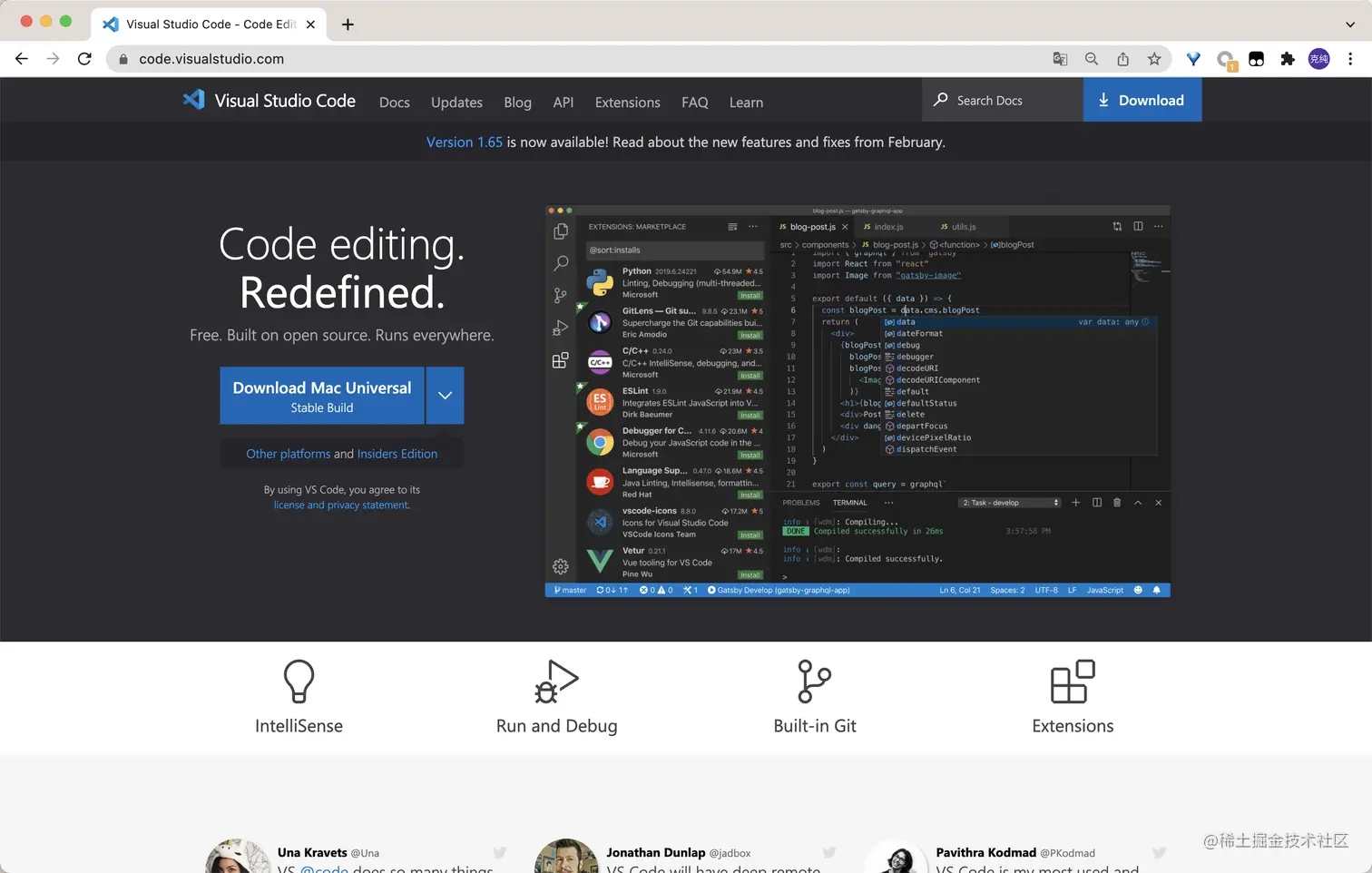Go back using the browser back arrow

click(x=22, y=59)
